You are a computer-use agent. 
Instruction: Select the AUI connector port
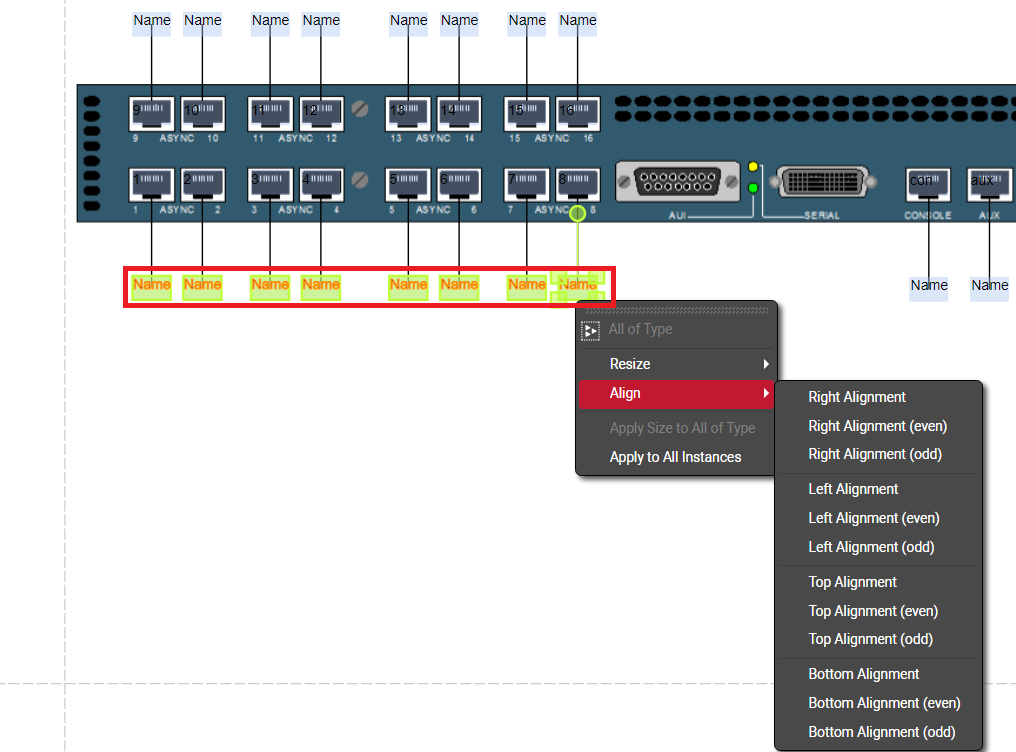pyautogui.click(x=678, y=182)
